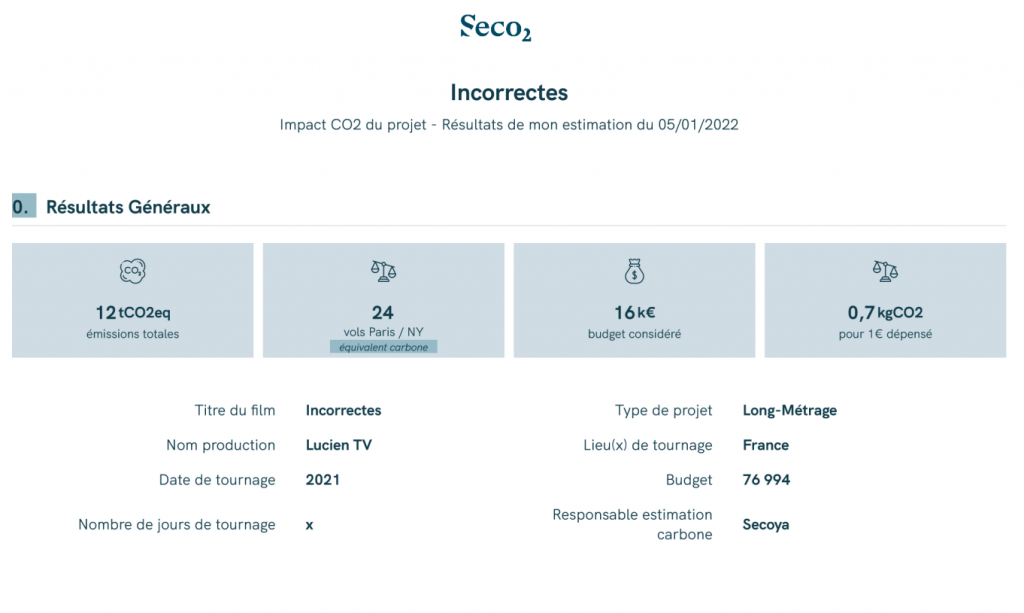This screenshot has width=1024, height=613.
Task: Click the Long-Métrage project type value
Action: 790,411
